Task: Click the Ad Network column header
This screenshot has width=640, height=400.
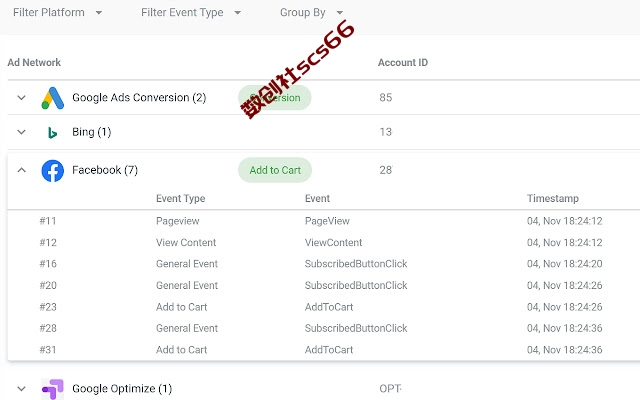Action: [x=34, y=62]
